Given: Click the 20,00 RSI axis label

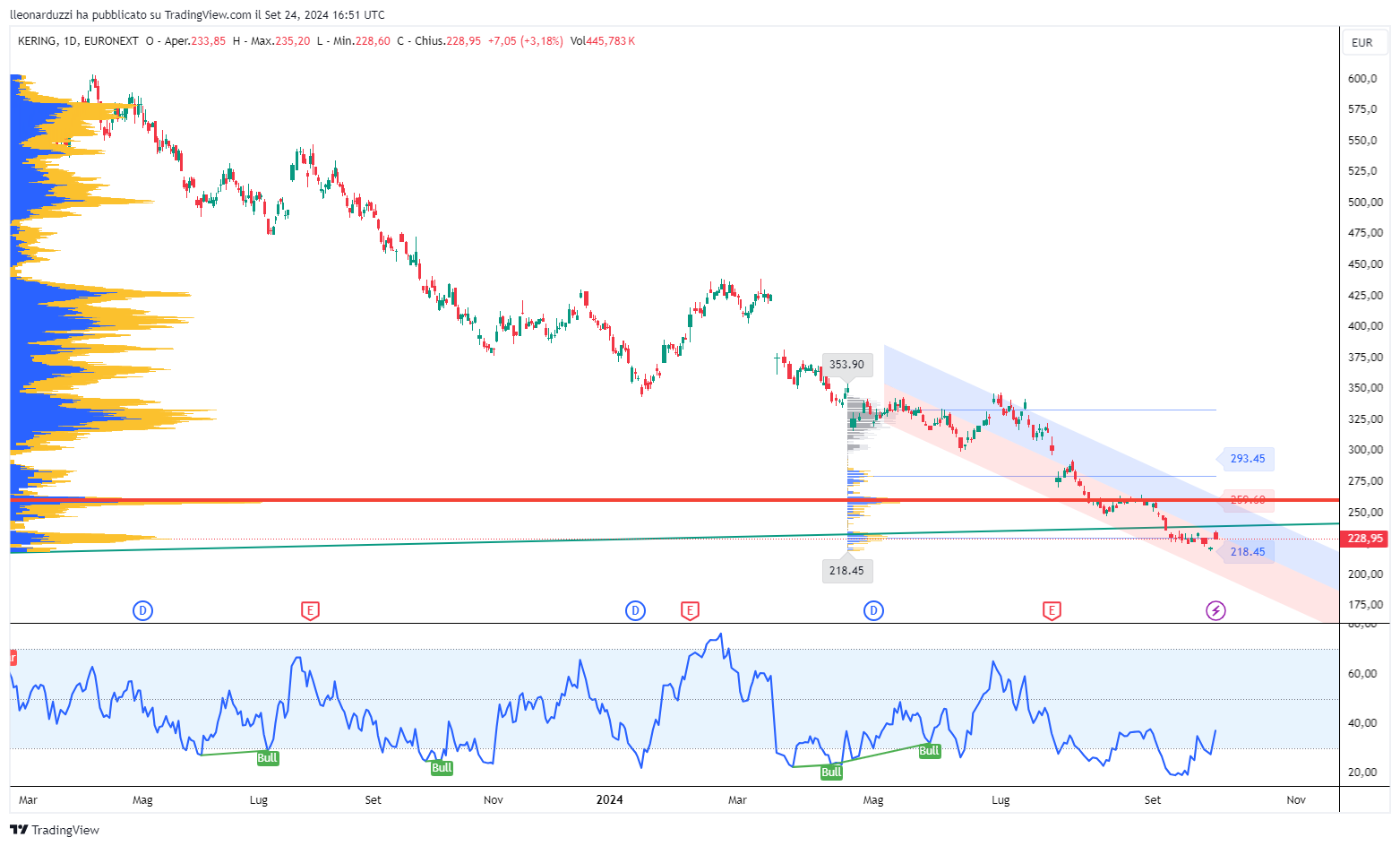Looking at the screenshot, I should [1362, 773].
